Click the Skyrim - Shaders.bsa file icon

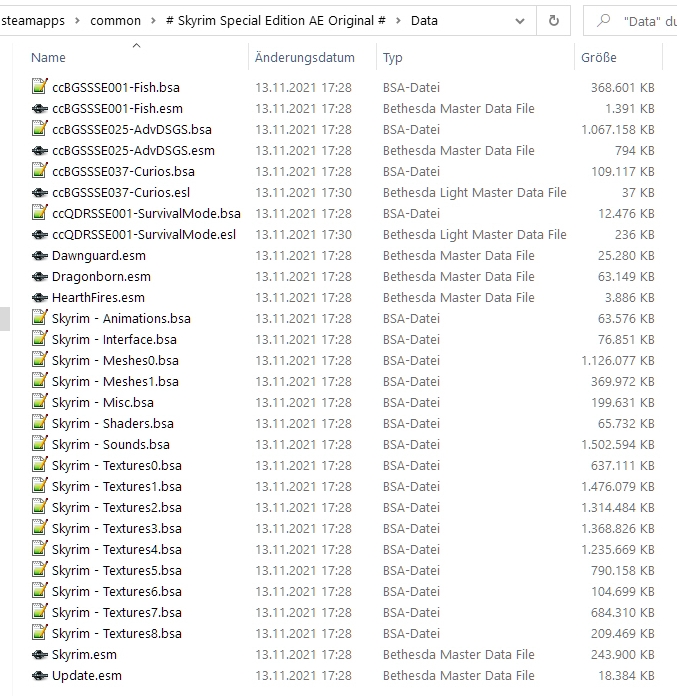pyautogui.click(x=40, y=423)
